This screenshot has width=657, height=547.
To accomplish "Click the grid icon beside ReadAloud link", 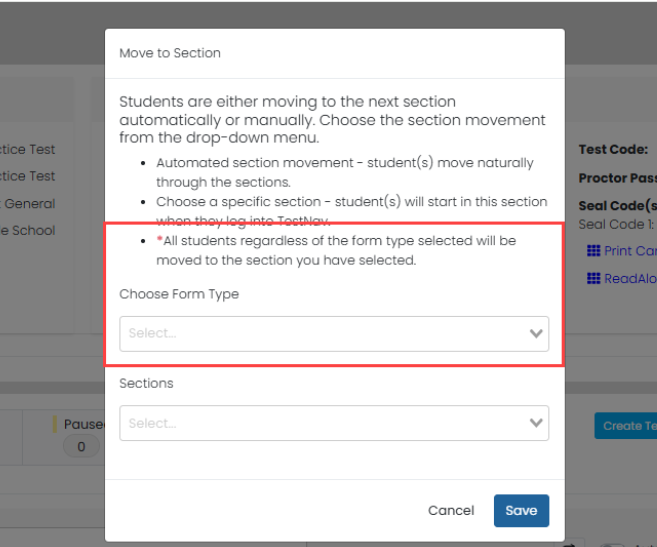I will (x=593, y=278).
